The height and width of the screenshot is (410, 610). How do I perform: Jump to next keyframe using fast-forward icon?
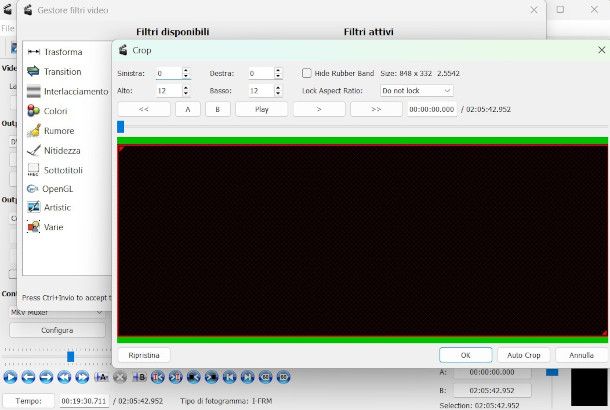(82, 377)
